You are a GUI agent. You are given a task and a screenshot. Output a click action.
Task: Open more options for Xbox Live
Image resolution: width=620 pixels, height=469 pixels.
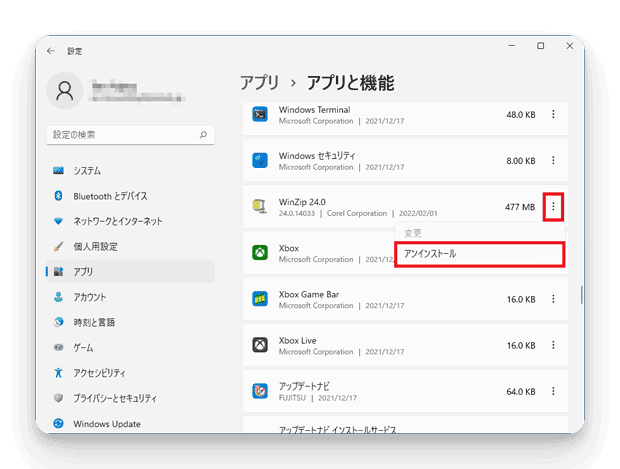pyautogui.click(x=553, y=345)
